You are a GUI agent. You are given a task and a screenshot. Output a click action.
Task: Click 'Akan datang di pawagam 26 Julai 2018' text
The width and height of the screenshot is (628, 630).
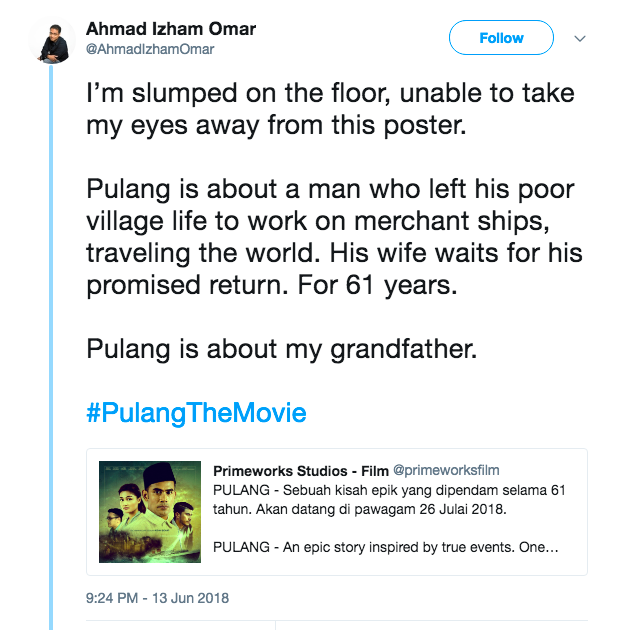coord(381,509)
